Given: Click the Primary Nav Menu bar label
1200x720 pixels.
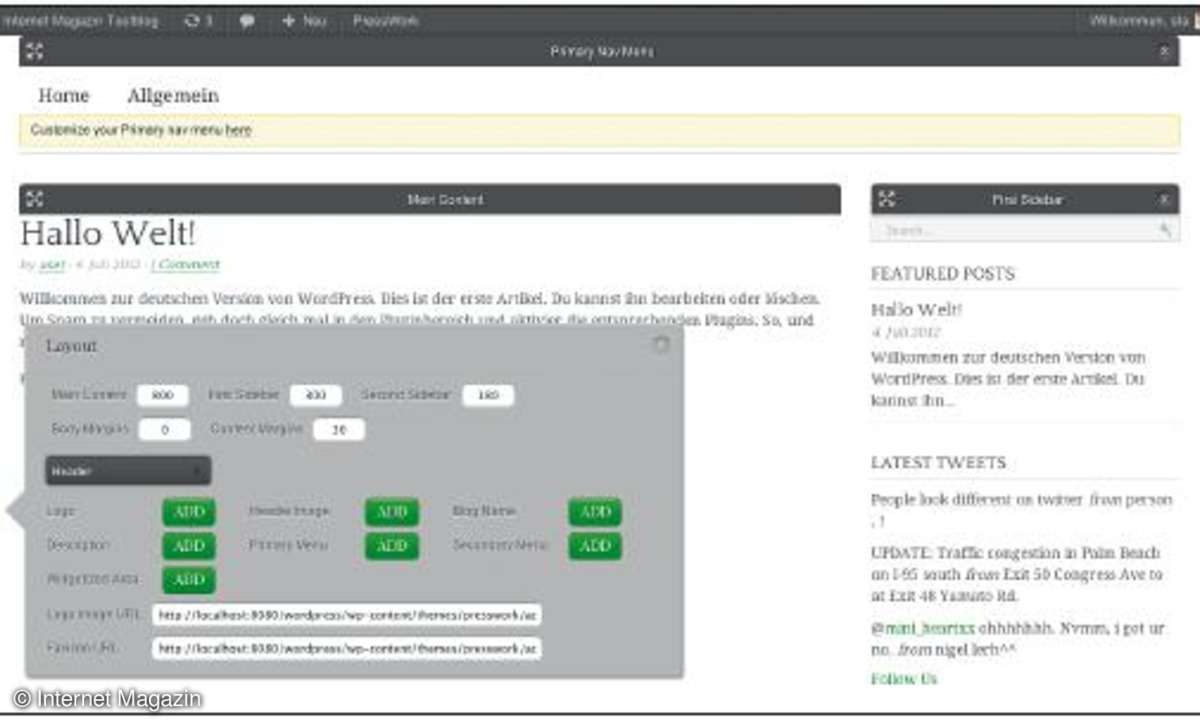Looking at the screenshot, I should click(602, 51).
